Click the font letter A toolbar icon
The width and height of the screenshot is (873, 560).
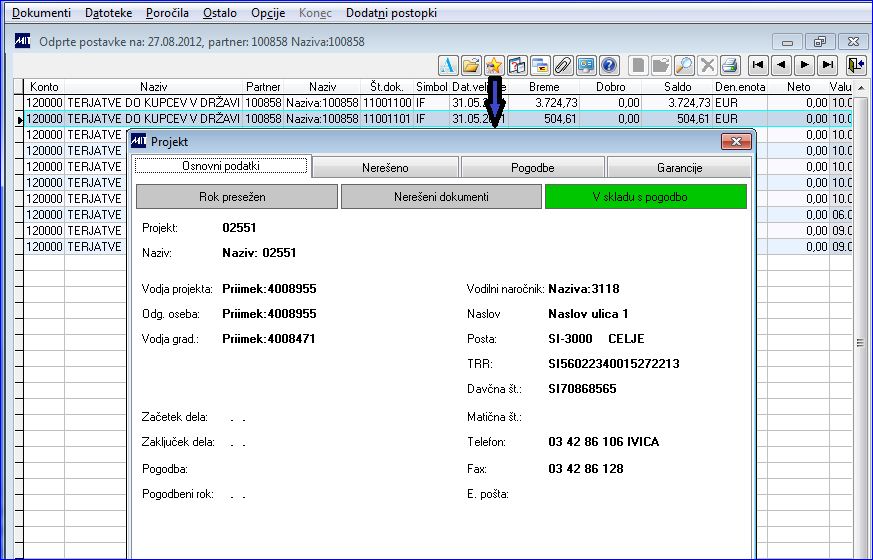coord(447,65)
